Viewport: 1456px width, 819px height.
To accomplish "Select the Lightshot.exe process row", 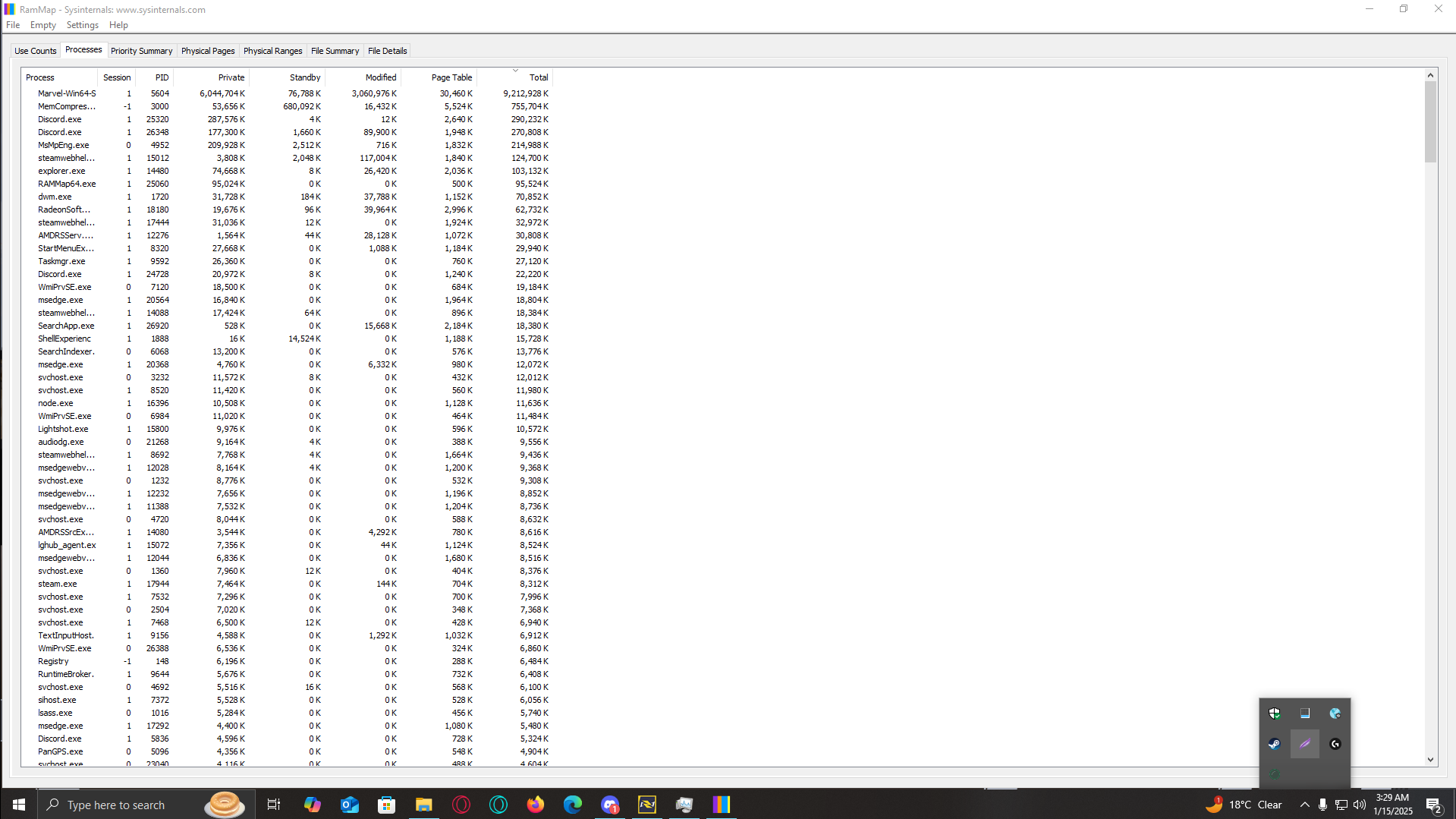I will point(288,429).
